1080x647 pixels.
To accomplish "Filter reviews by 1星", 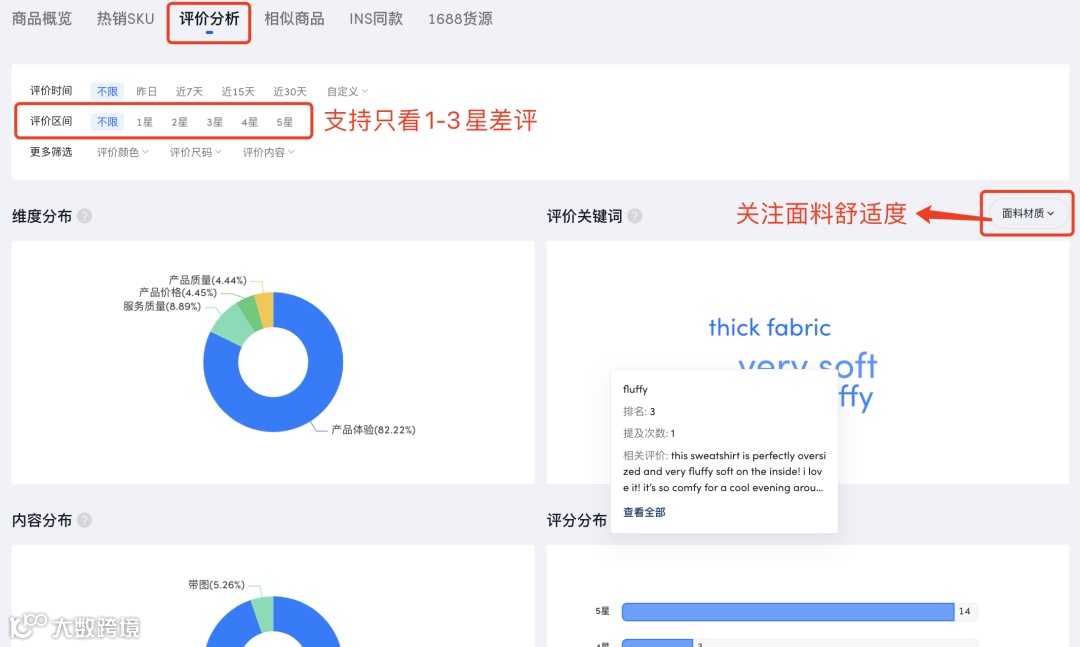I will (x=144, y=122).
